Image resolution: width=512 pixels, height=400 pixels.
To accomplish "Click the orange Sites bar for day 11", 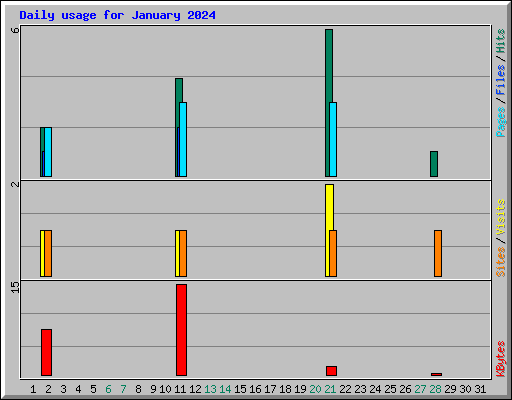I will click(x=183, y=253).
